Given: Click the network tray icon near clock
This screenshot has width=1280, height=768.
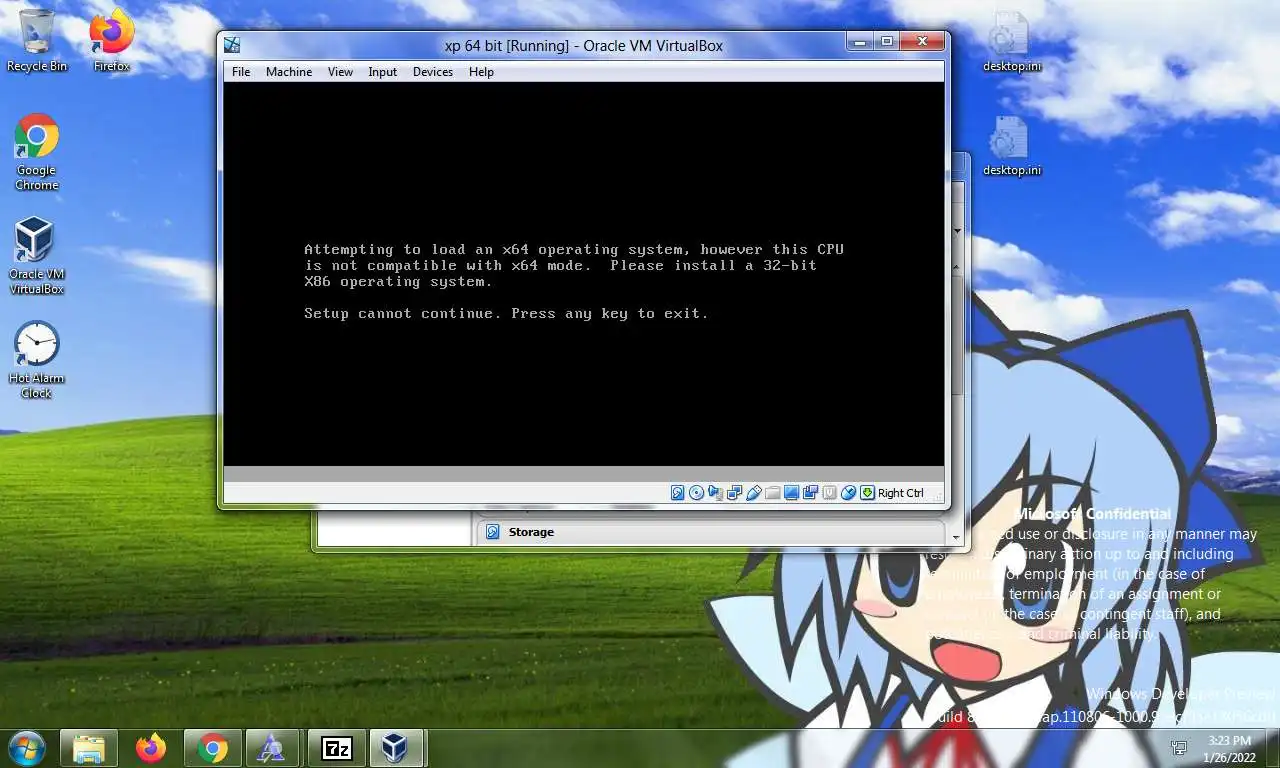Looking at the screenshot, I should (x=1179, y=747).
